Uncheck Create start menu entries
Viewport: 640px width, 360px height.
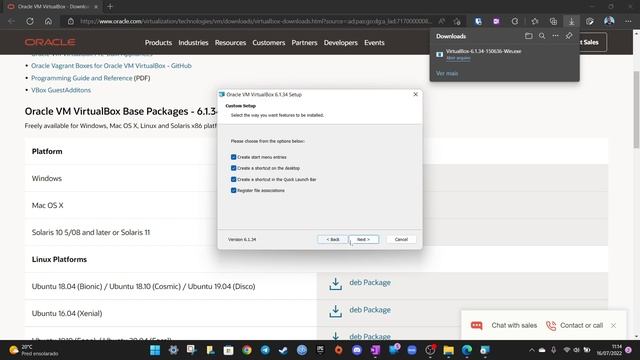click(x=233, y=157)
